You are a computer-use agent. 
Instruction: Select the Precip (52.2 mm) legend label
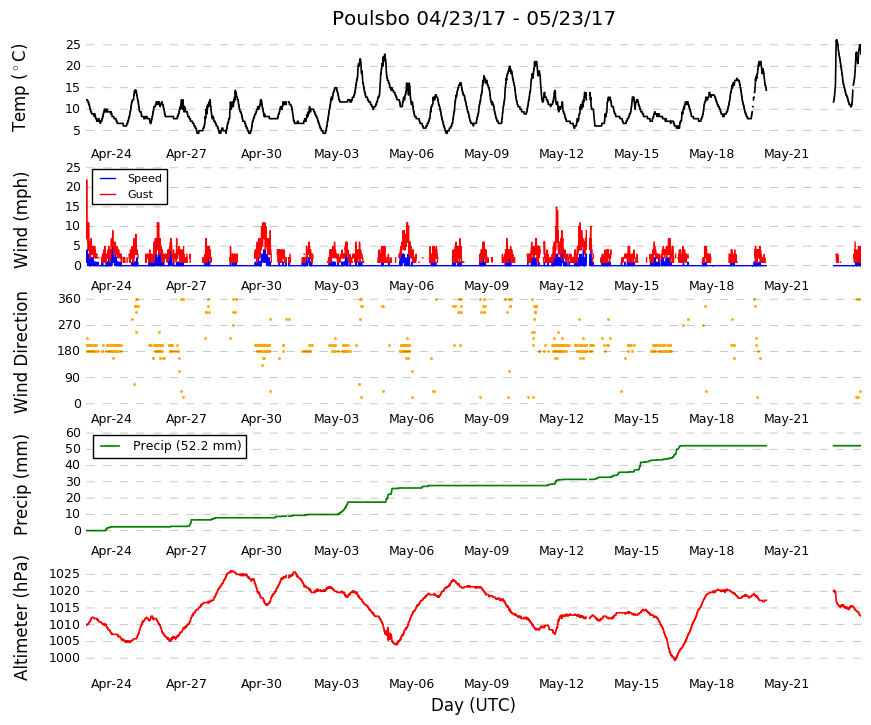(187, 446)
